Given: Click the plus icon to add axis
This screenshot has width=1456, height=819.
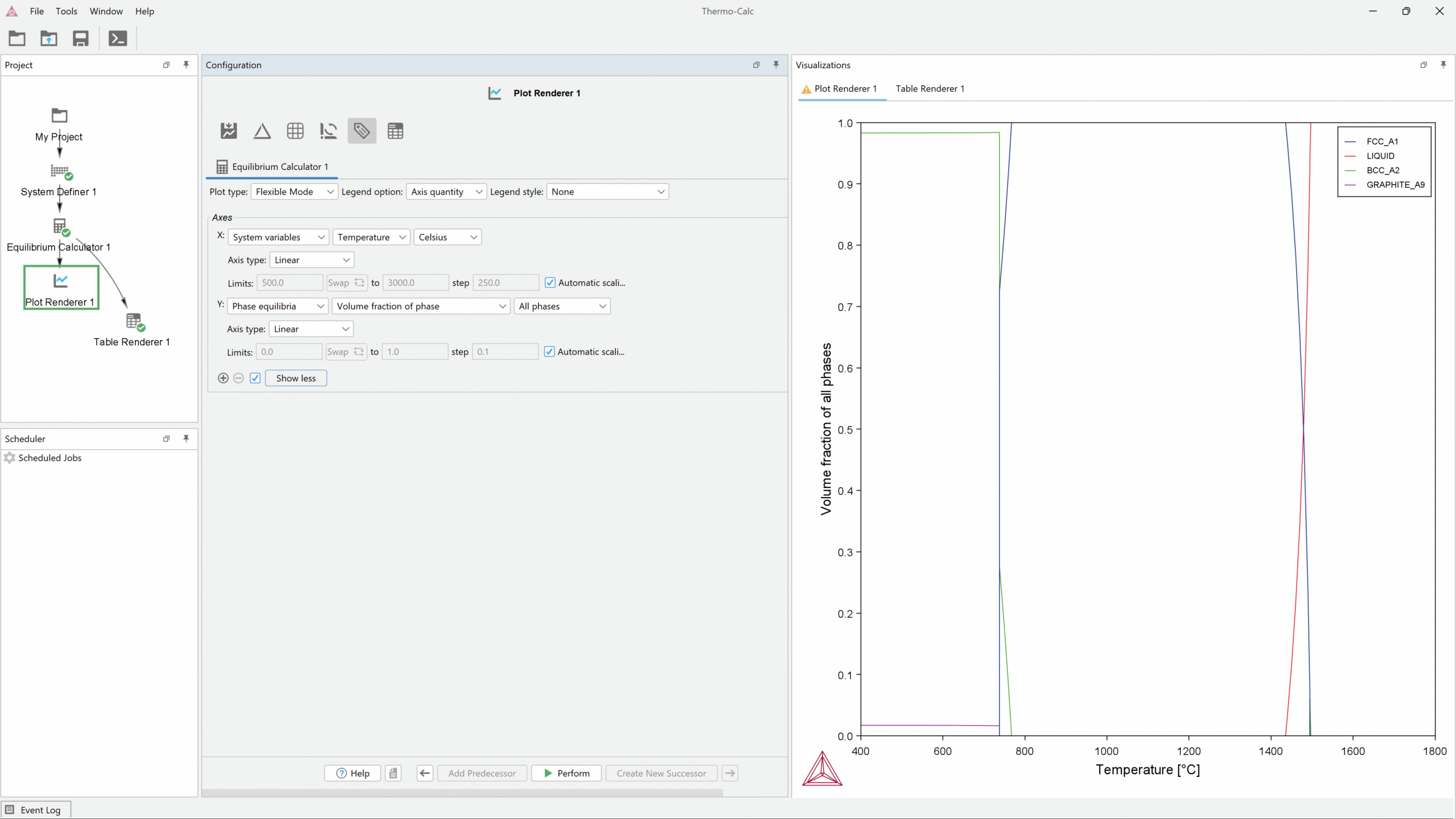Looking at the screenshot, I should 224,378.
